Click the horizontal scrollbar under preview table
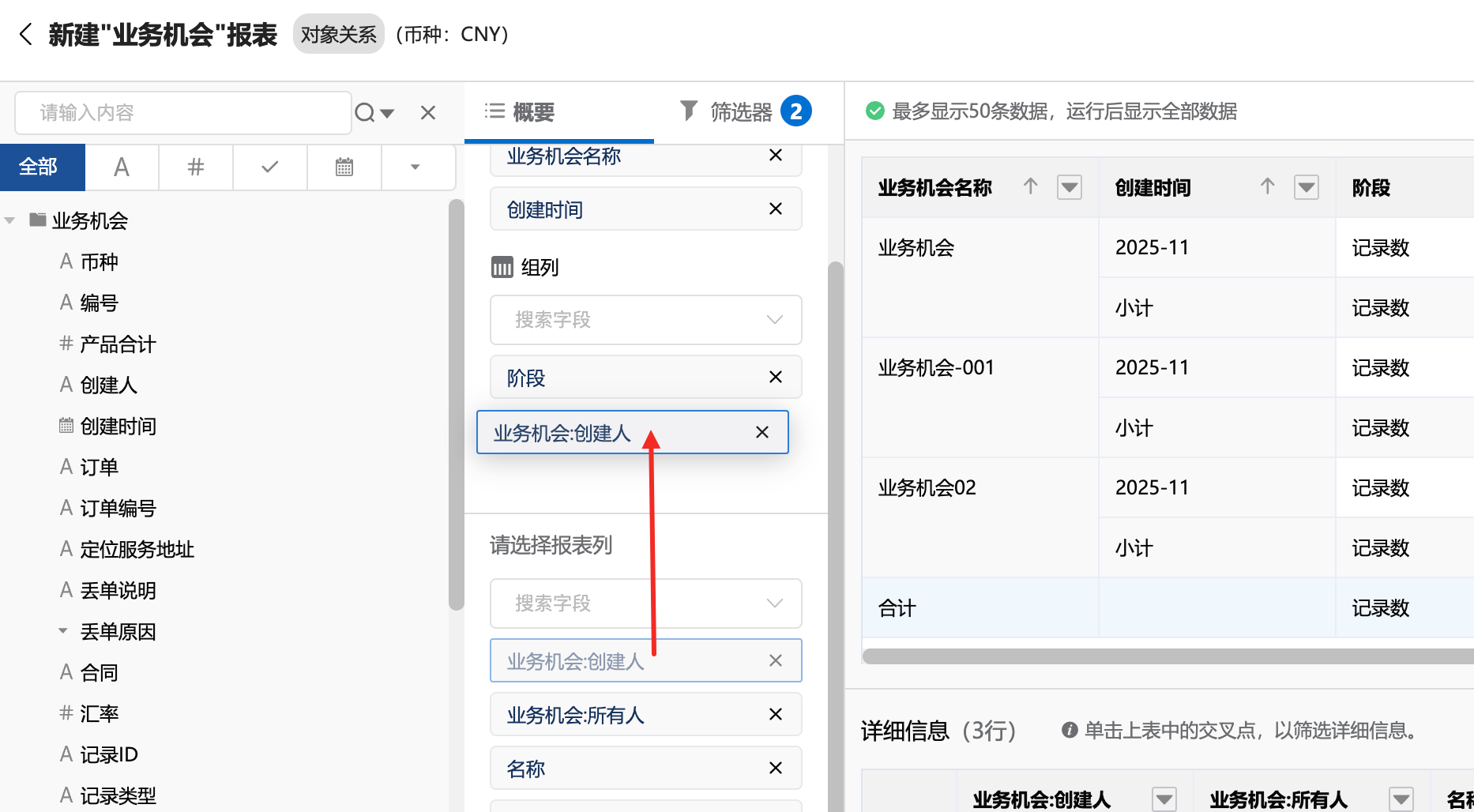 tap(1168, 656)
